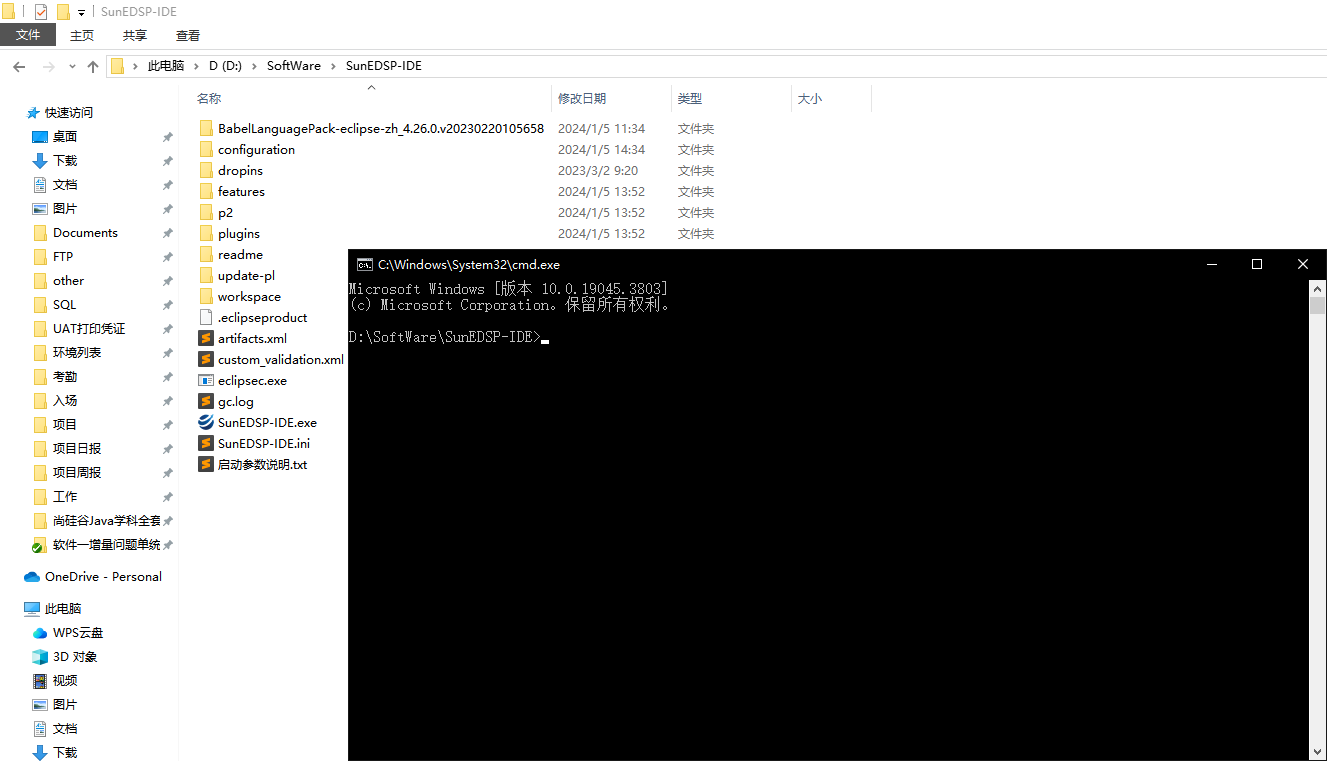This screenshot has height=761, width=1327.
Task: Switch to the 共享 ribbon tab
Action: tap(135, 35)
